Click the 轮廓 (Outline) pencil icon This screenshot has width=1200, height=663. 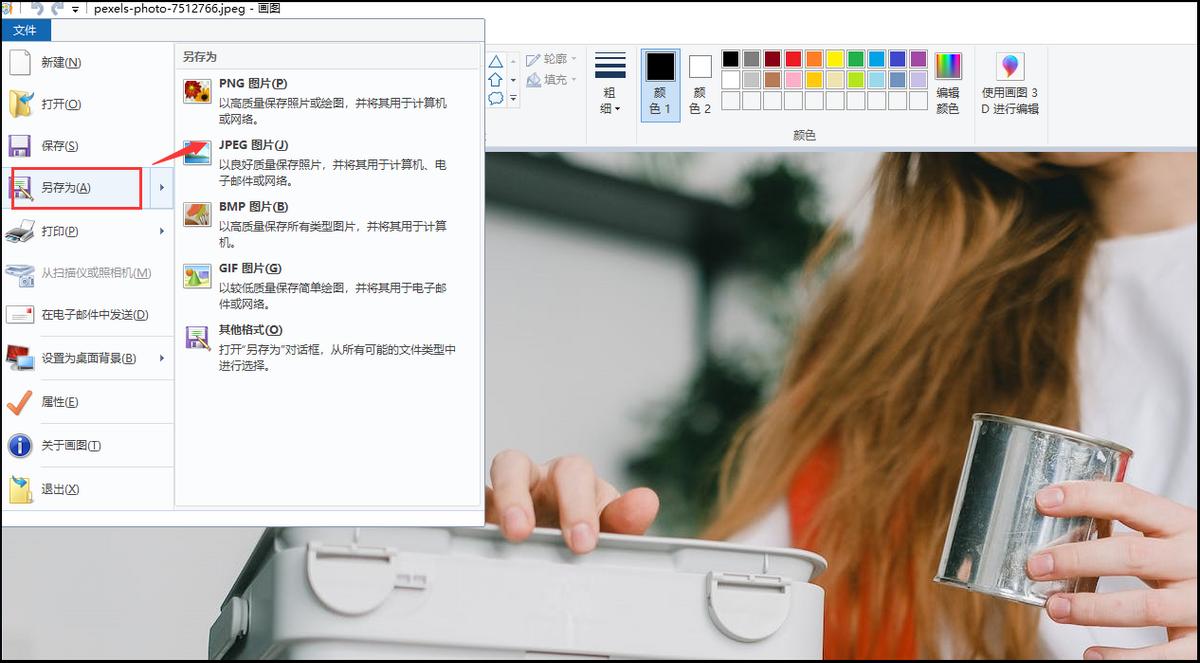533,58
